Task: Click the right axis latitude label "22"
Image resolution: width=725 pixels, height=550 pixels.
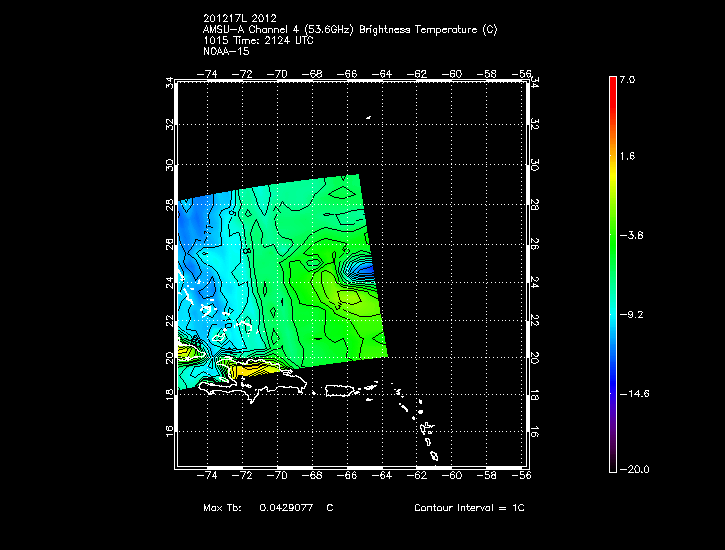Action: 535,320
